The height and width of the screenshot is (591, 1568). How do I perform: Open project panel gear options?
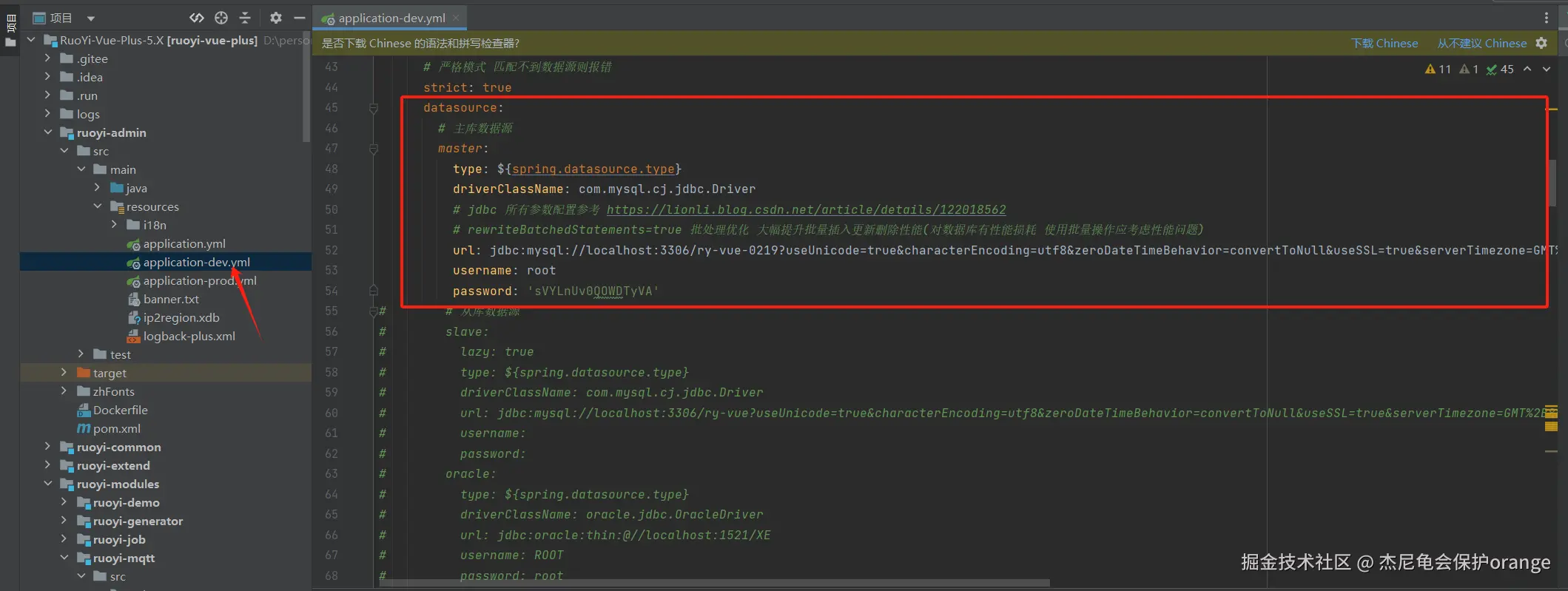[275, 18]
